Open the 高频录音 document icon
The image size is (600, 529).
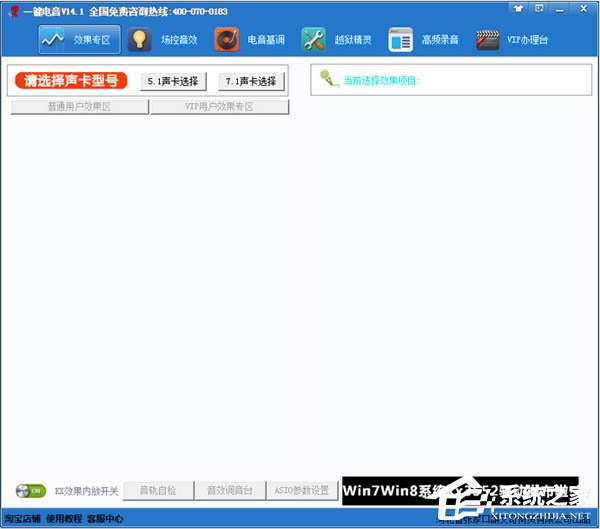pyautogui.click(x=400, y=39)
